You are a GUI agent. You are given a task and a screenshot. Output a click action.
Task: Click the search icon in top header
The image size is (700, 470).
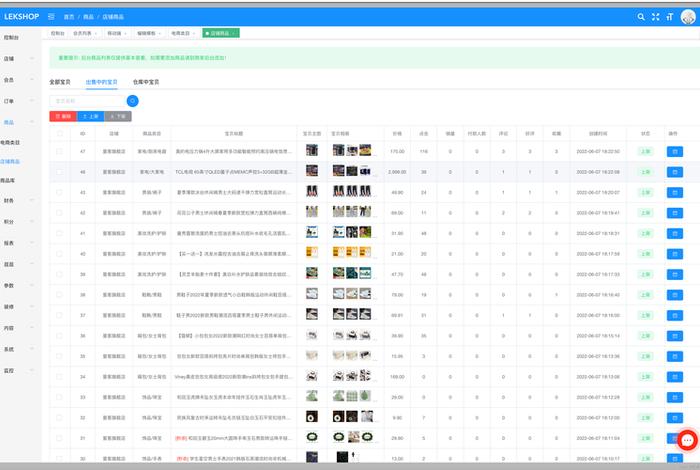click(642, 17)
